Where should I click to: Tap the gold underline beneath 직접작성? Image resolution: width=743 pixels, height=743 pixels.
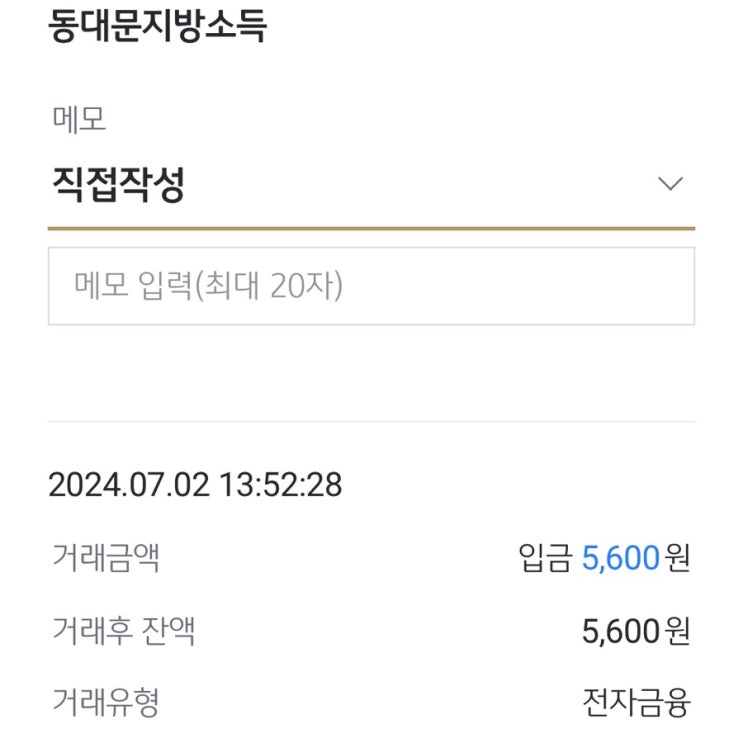(370, 228)
